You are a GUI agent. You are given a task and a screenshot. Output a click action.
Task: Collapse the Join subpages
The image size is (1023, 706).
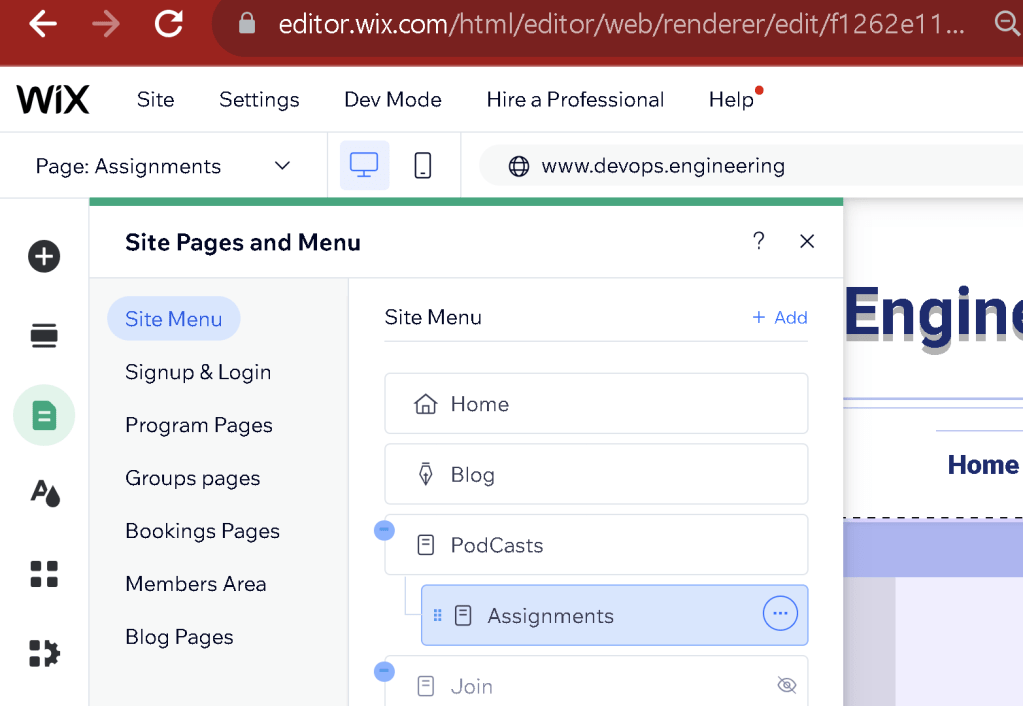(x=384, y=671)
